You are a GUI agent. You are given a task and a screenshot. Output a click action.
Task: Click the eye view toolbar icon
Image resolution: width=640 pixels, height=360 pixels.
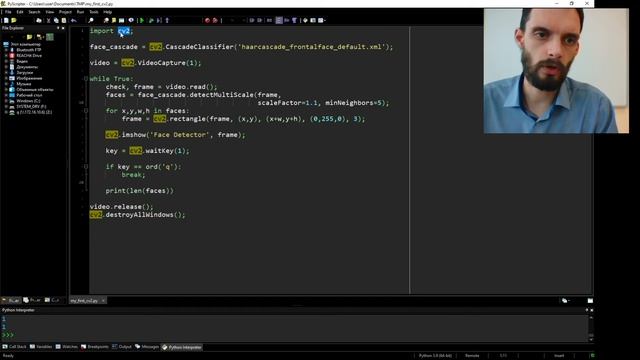[x=131, y=20]
